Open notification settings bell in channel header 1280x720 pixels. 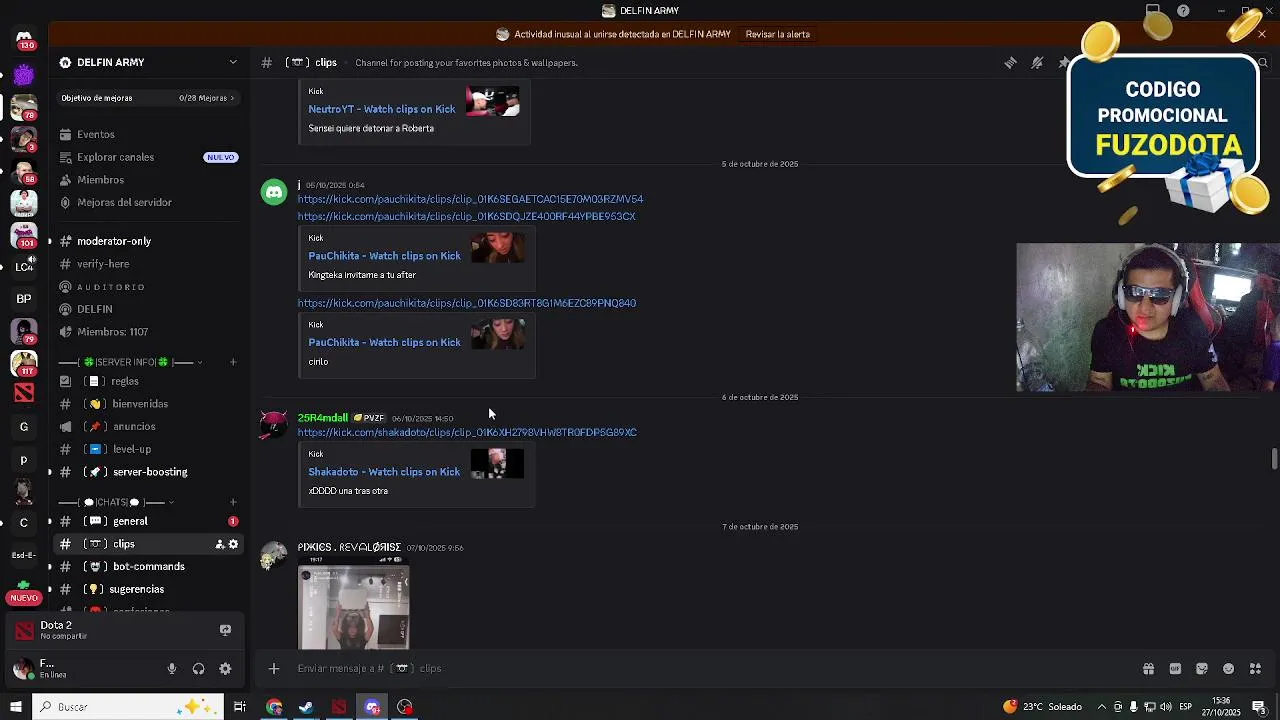pyautogui.click(x=1038, y=62)
